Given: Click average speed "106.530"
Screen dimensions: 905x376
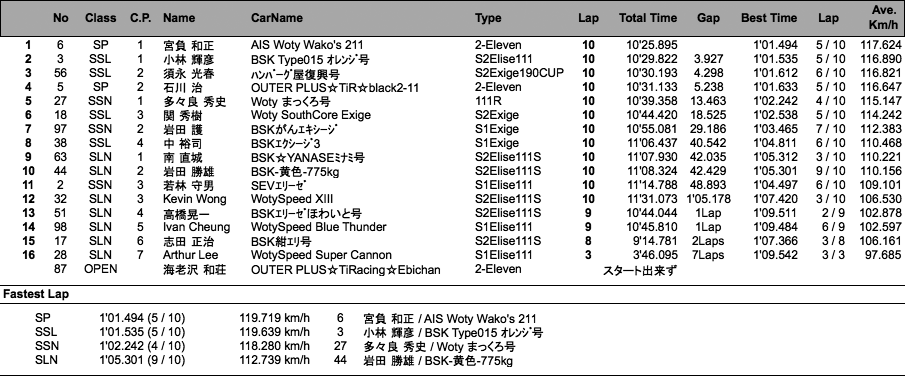Looking at the screenshot, I should 881,199.
